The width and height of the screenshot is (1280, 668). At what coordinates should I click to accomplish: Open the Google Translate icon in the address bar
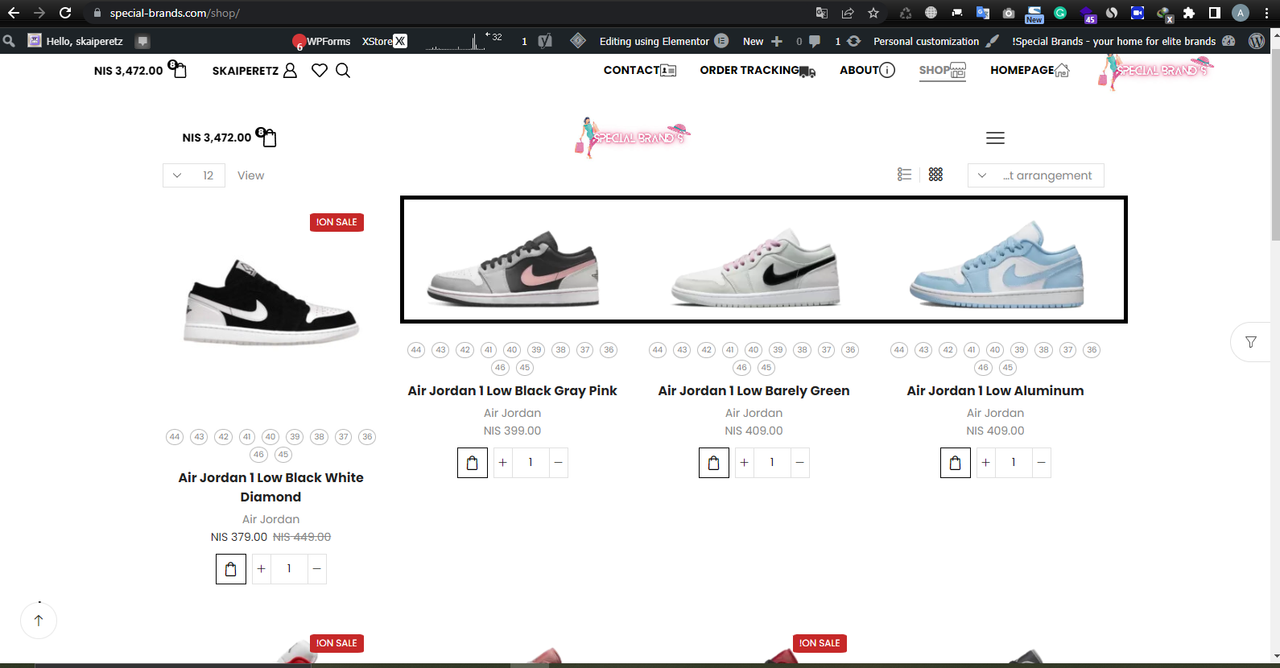click(x=821, y=13)
